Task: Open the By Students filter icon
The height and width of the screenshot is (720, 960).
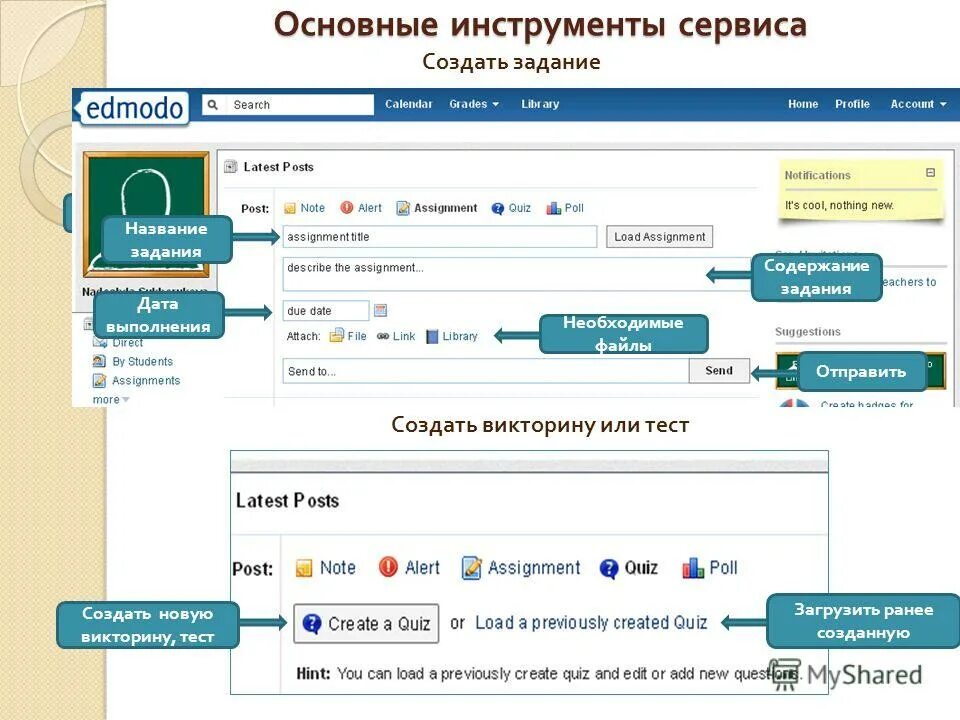Action: [99, 361]
